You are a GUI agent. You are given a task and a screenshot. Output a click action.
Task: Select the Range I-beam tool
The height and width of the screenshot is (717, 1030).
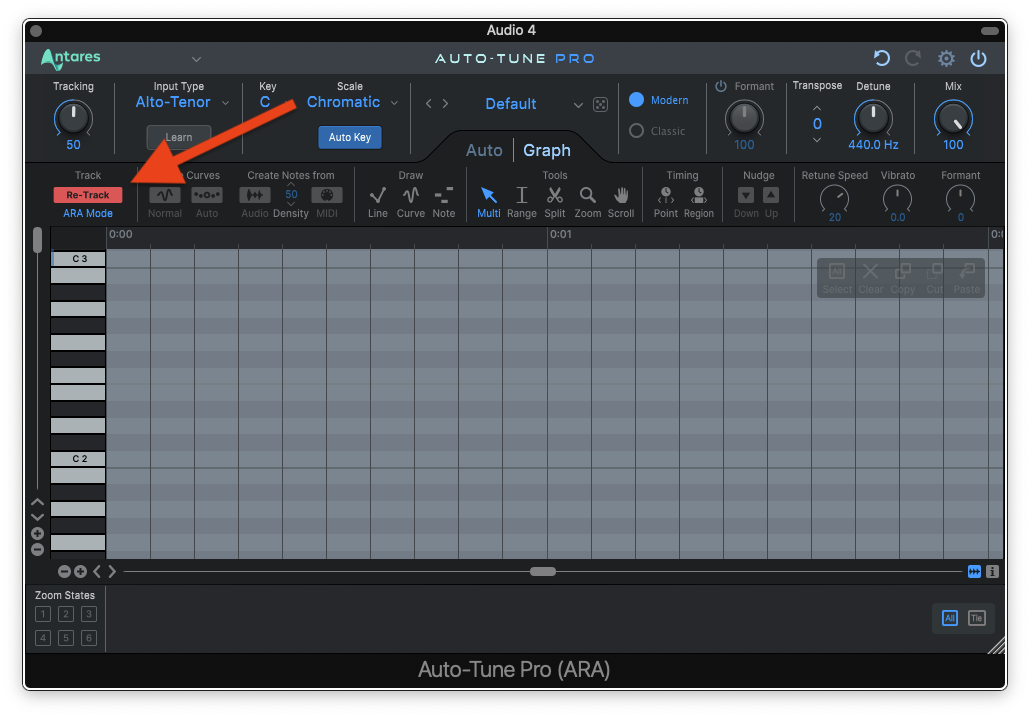(x=521, y=195)
